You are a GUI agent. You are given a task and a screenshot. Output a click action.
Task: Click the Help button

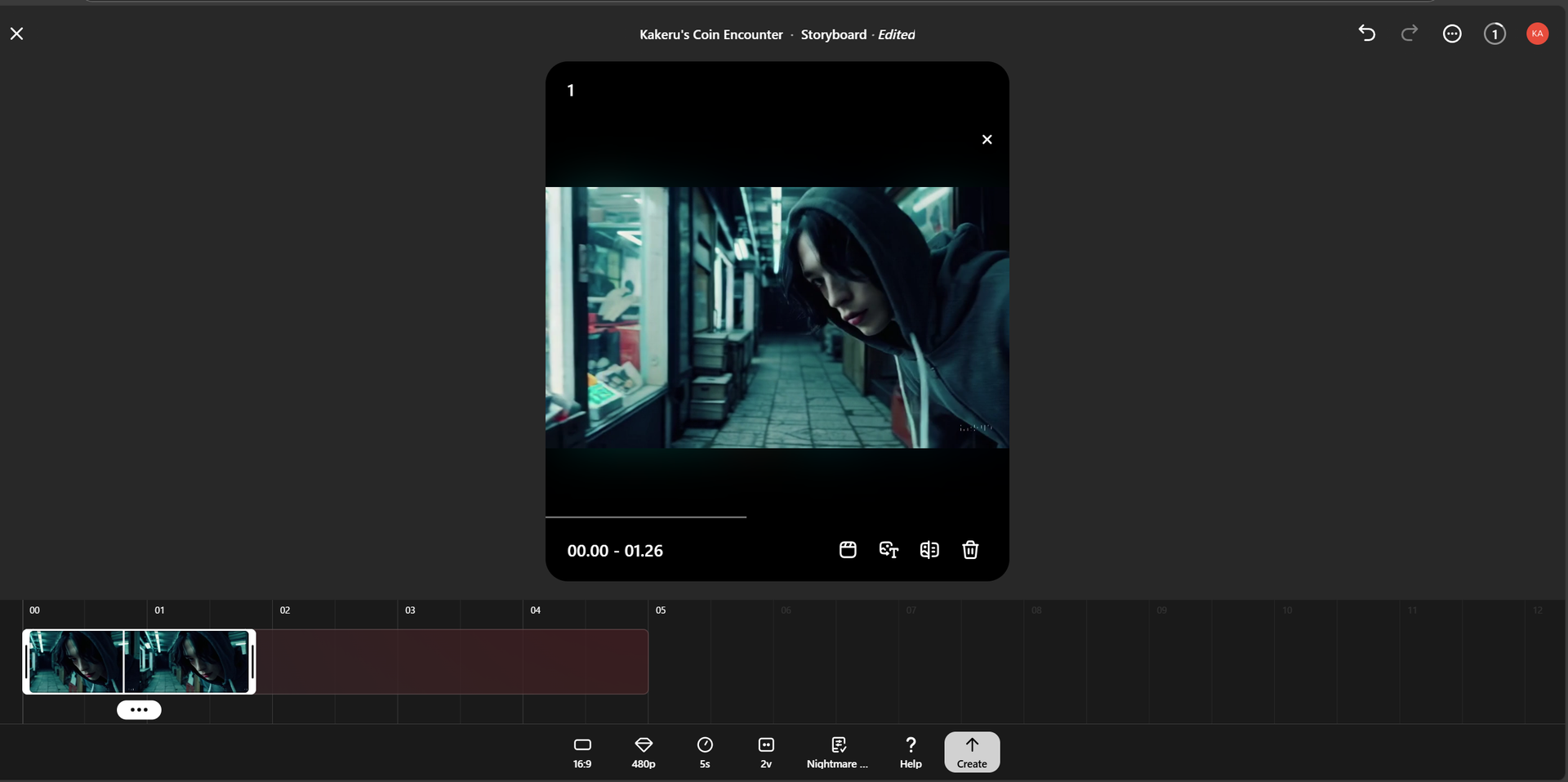point(911,752)
